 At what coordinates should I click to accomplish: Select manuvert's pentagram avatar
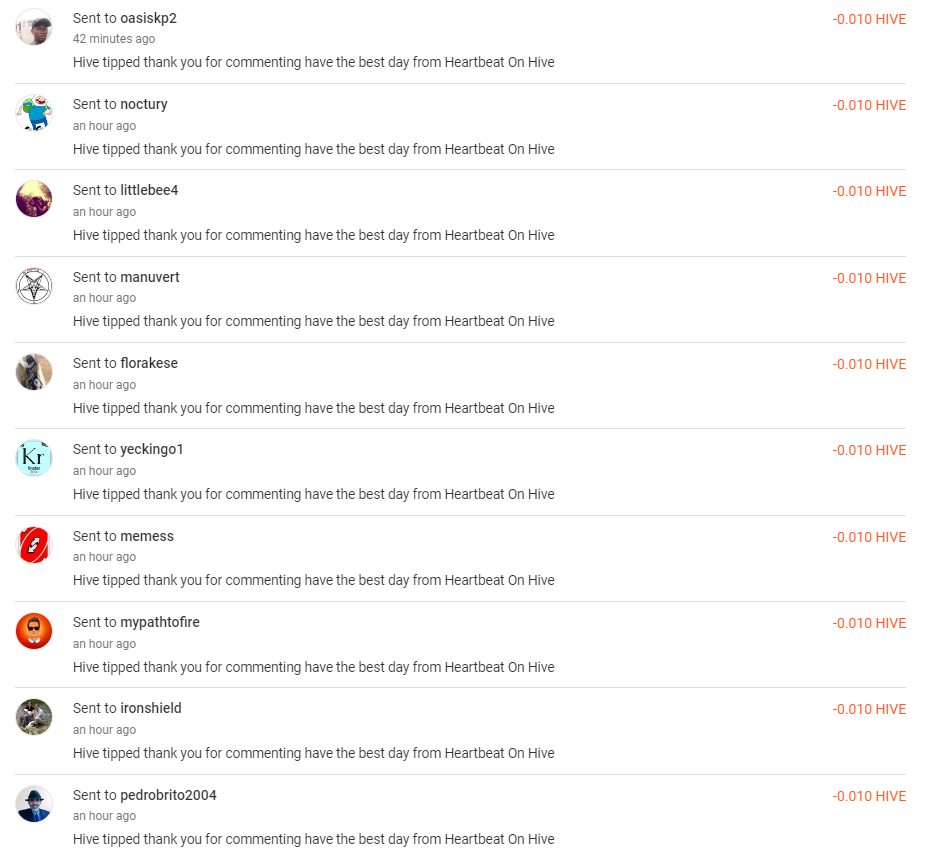[34, 286]
